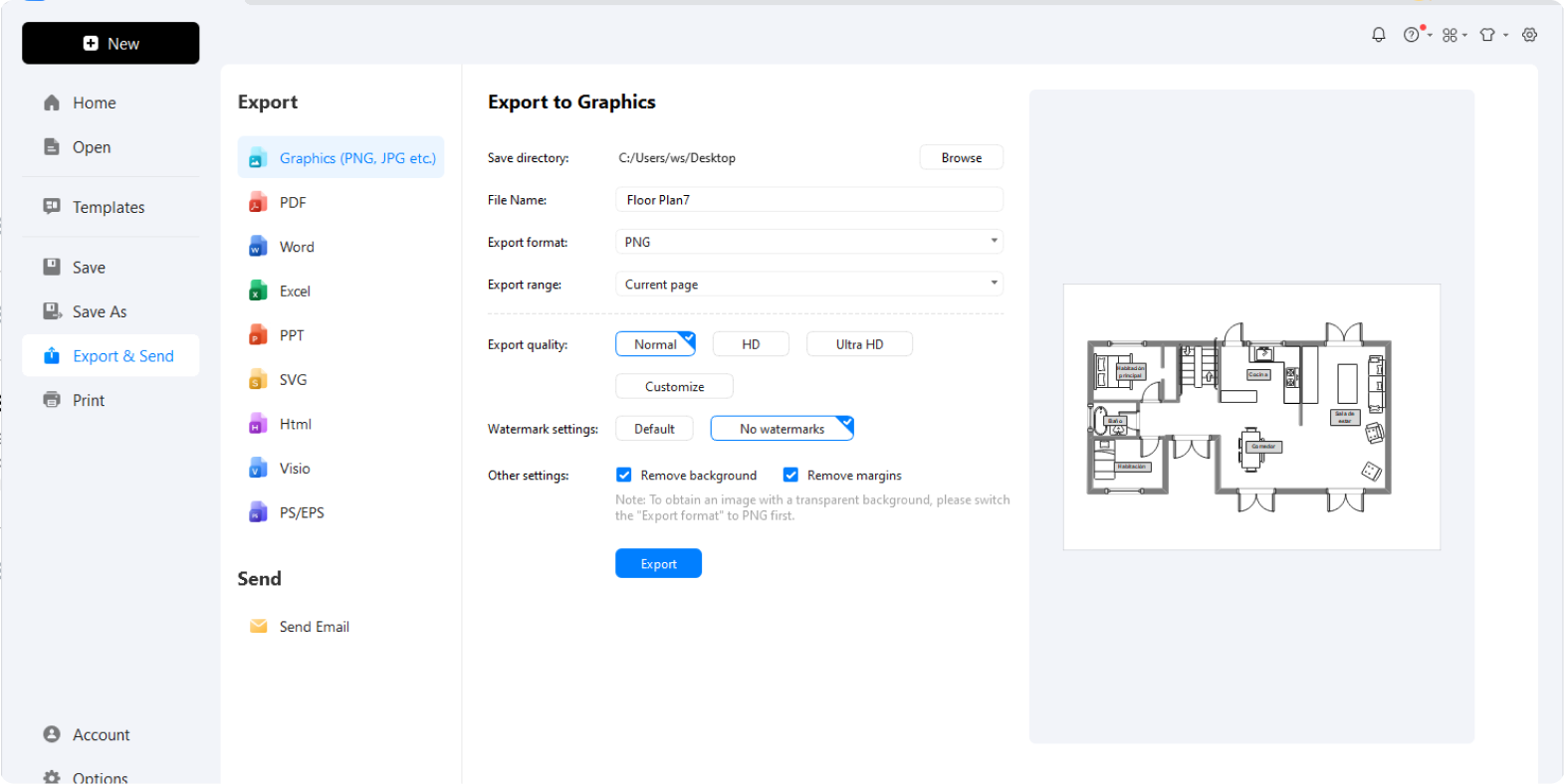Image resolution: width=1565 pixels, height=784 pixels.
Task: Click the blue Export button
Action: 658,563
